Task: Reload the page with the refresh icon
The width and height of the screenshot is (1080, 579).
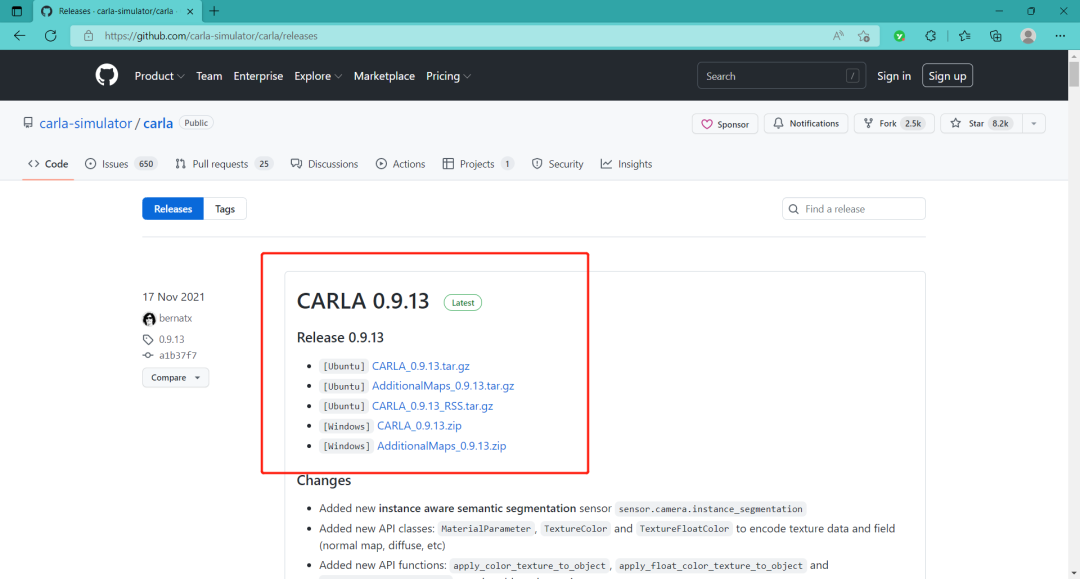Action: coord(50,36)
